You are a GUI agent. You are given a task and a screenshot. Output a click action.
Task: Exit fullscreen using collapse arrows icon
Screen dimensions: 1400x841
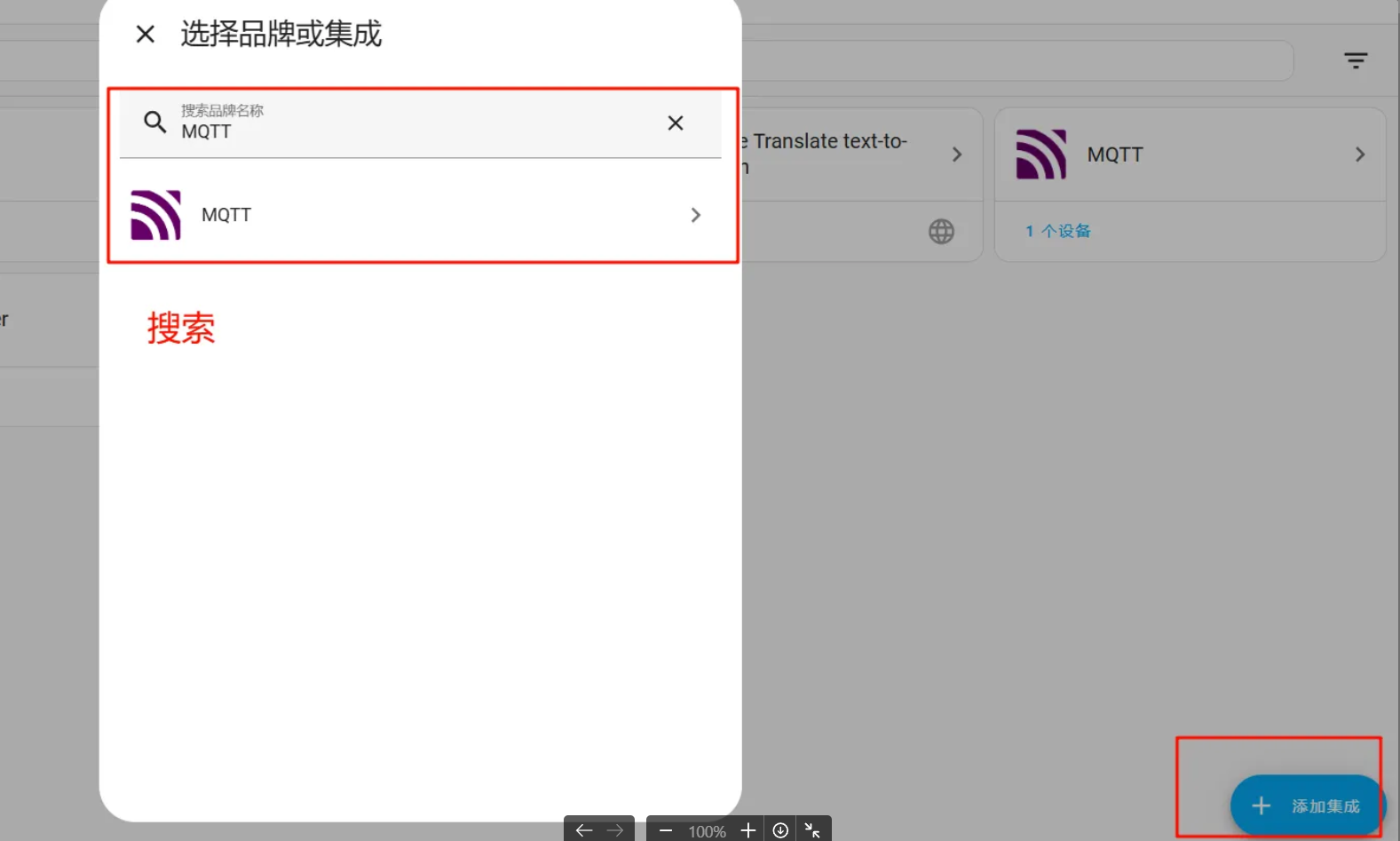point(812,830)
